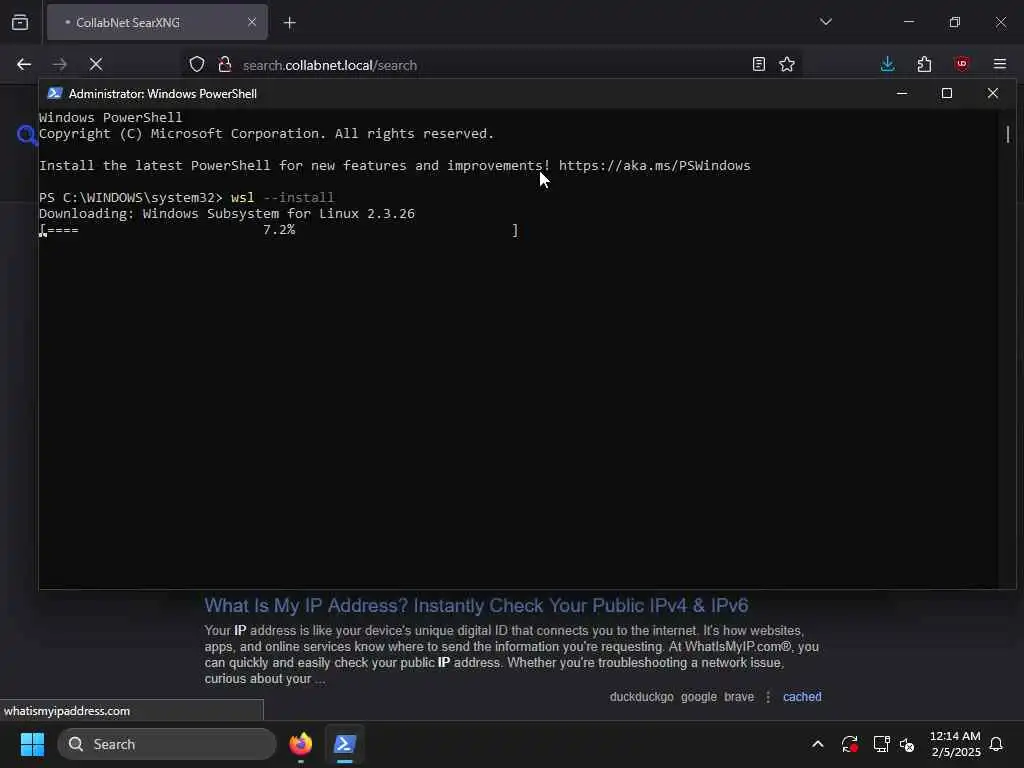This screenshot has height=768, width=1024.
Task: Show hidden system tray icons
Action: point(818,744)
